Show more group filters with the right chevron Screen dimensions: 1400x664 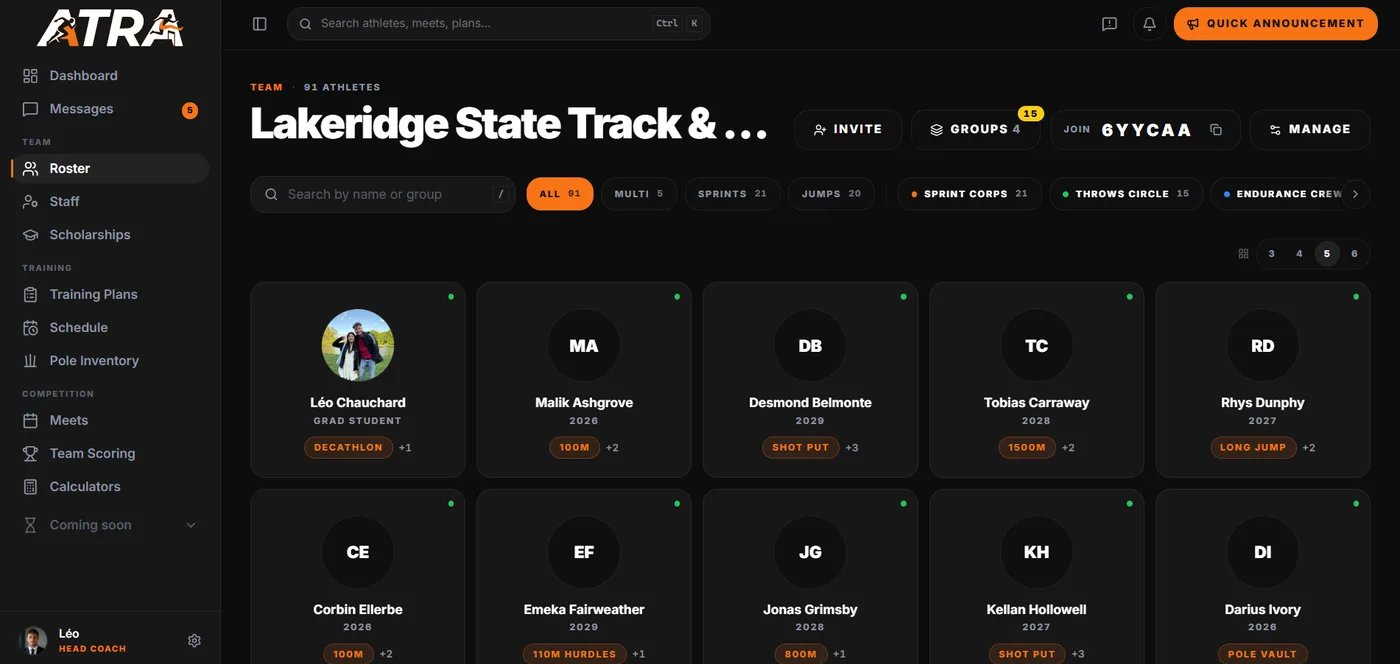coord(1355,194)
